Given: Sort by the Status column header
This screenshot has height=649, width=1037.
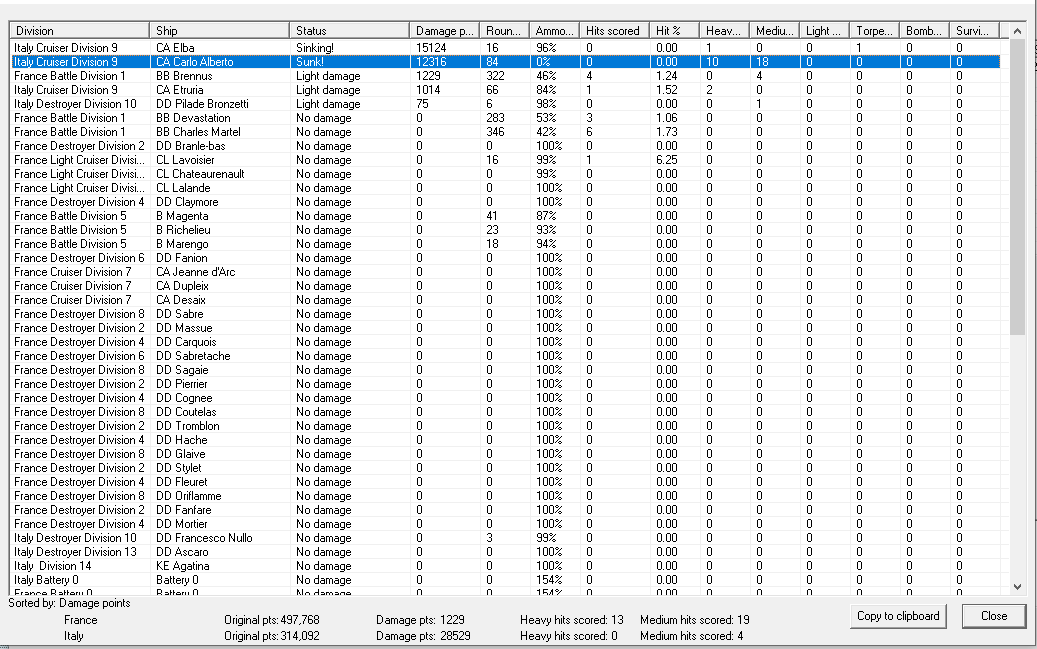Looking at the screenshot, I should tap(349, 31).
